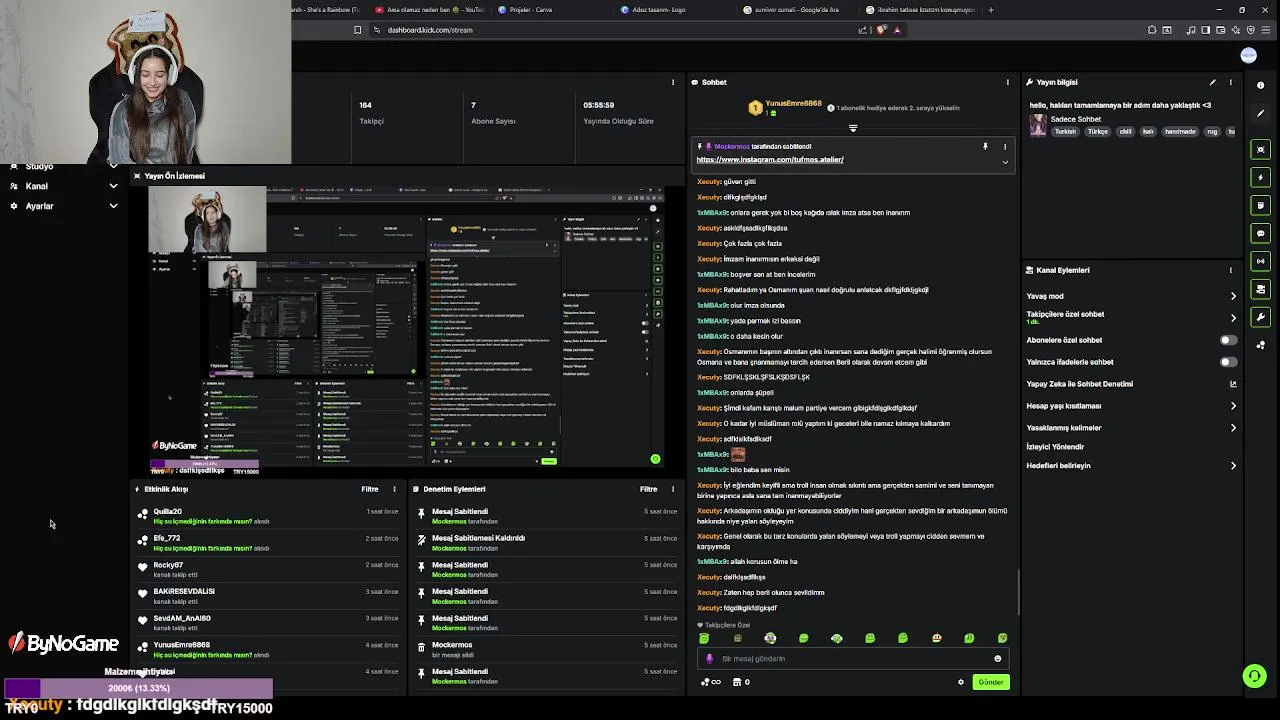1280x720 pixels.
Task: Open the new browser tab plus button
Action: (x=991, y=10)
